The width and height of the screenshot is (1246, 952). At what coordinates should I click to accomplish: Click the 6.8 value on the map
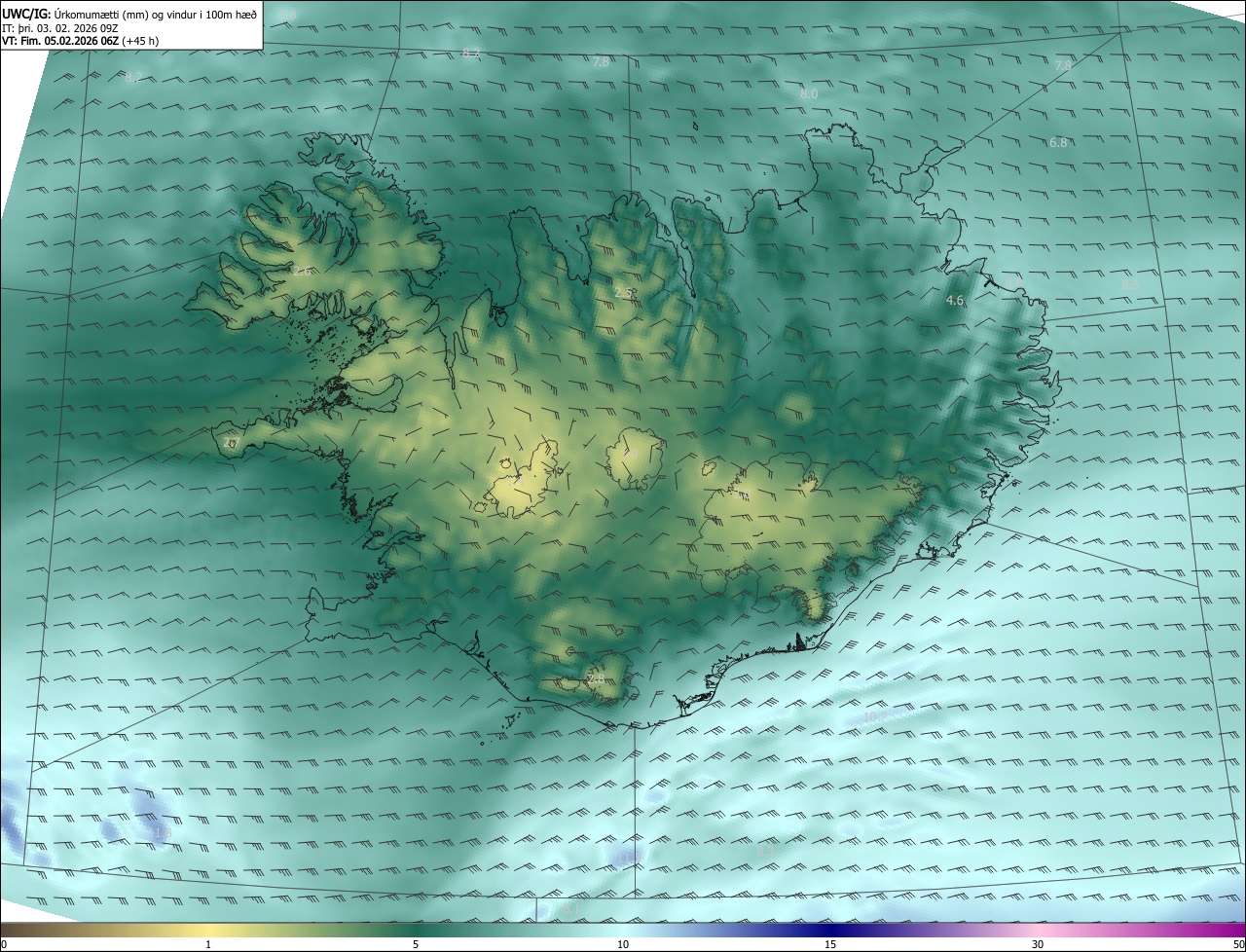click(1058, 142)
